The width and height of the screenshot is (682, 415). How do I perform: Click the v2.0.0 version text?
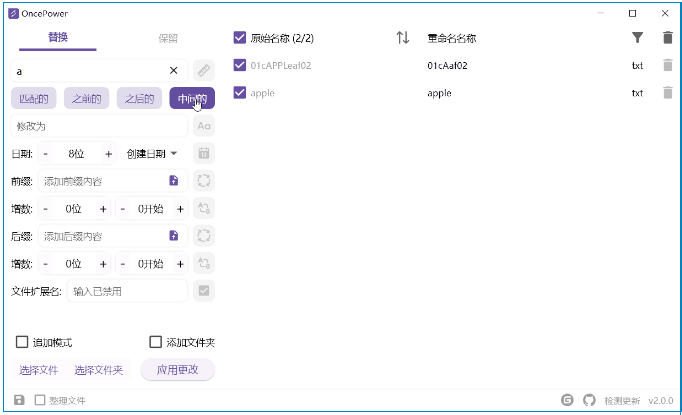[660, 401]
